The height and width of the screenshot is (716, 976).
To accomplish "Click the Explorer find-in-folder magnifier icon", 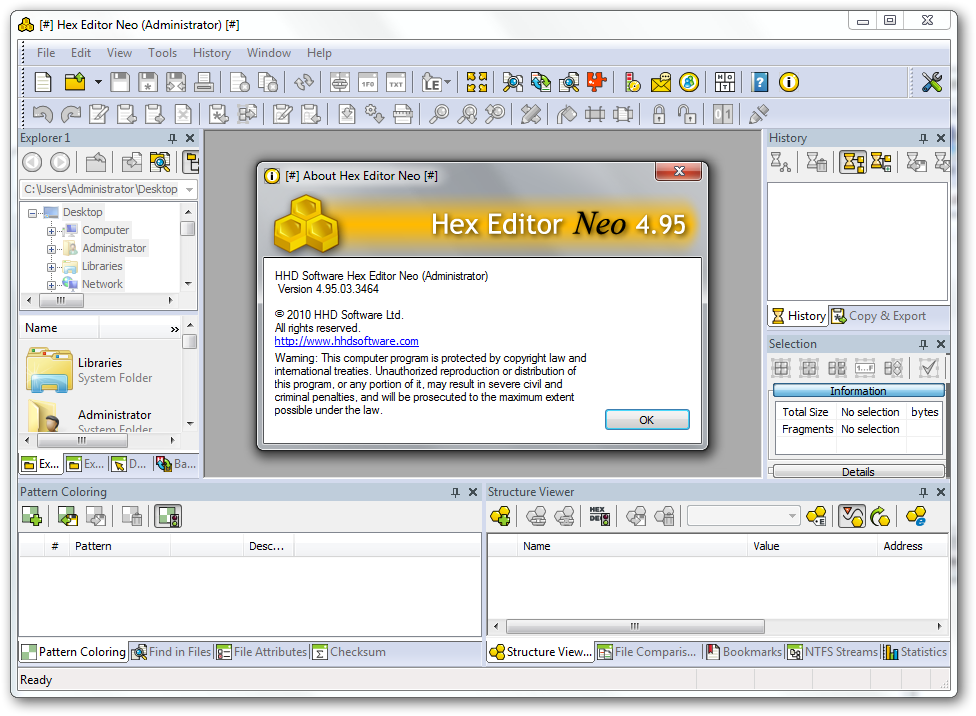I will click(160, 163).
